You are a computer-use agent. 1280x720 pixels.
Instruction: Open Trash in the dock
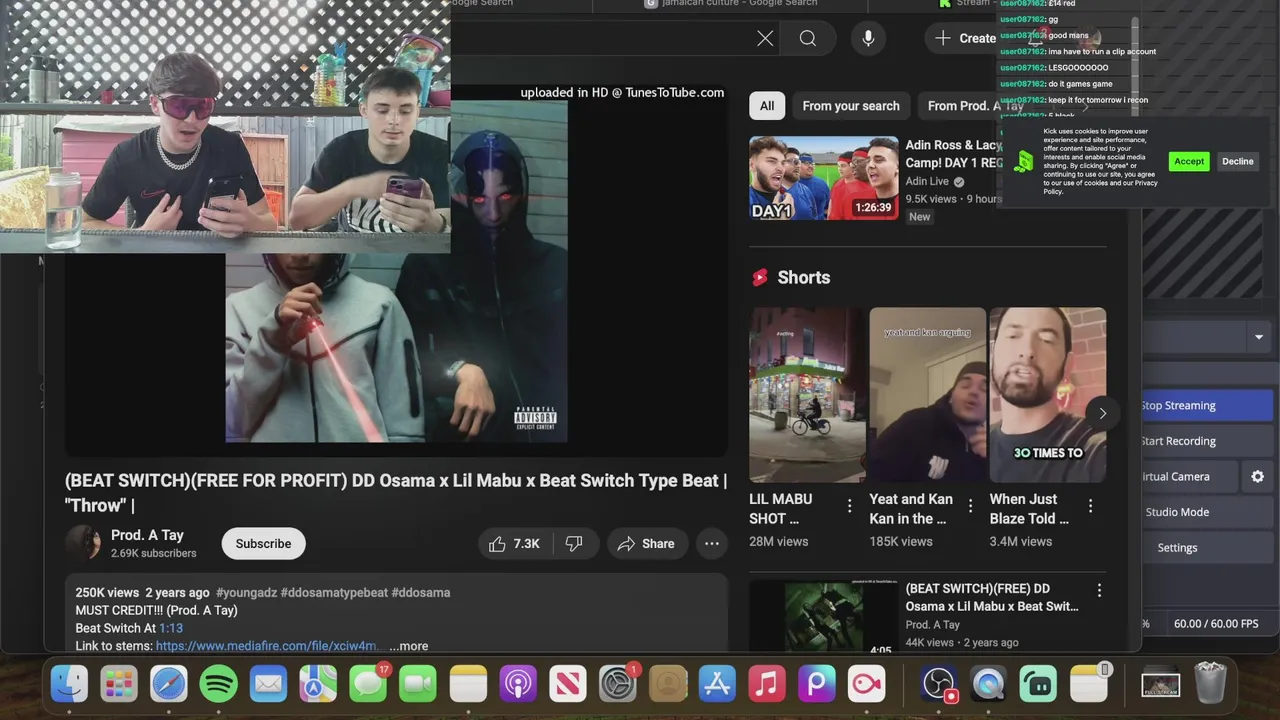tap(1210, 684)
